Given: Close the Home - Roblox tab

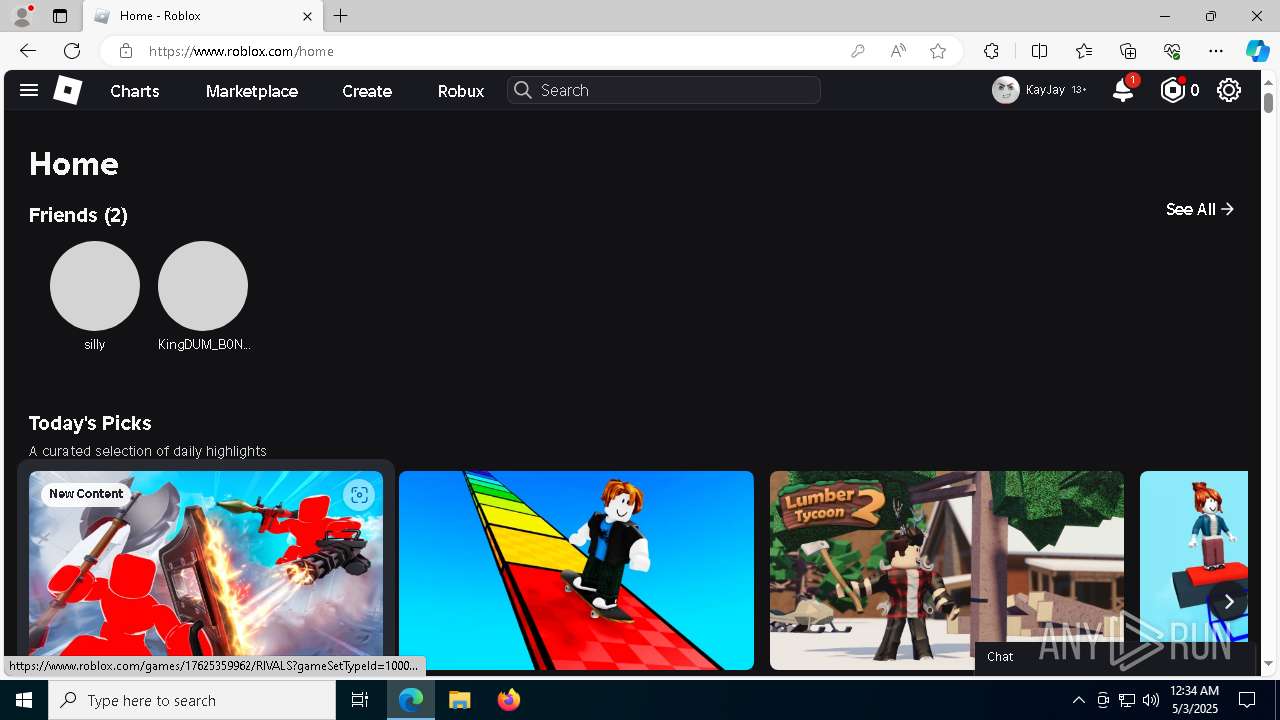Looking at the screenshot, I should point(307,16).
